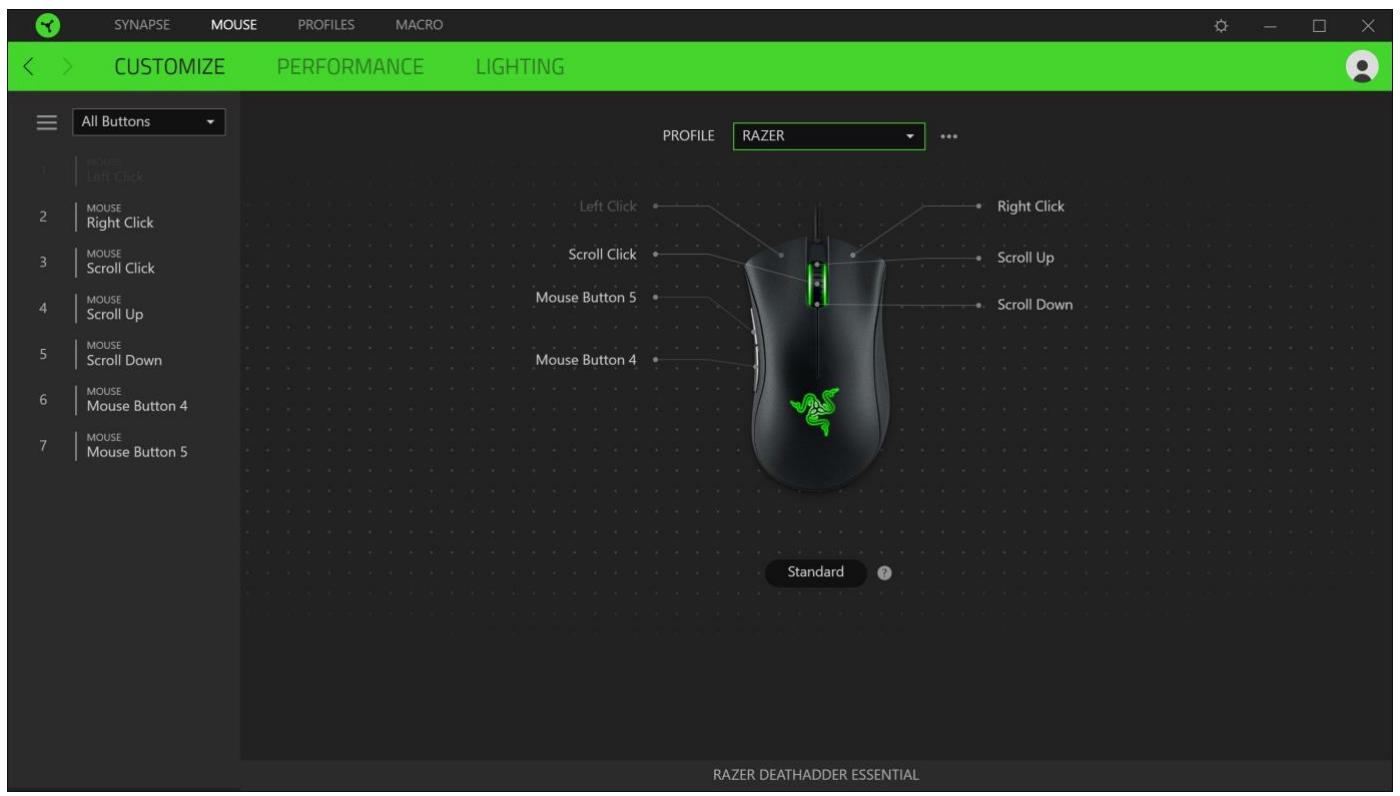
Task: Open the RAZER profile dropdown
Action: [x=829, y=137]
